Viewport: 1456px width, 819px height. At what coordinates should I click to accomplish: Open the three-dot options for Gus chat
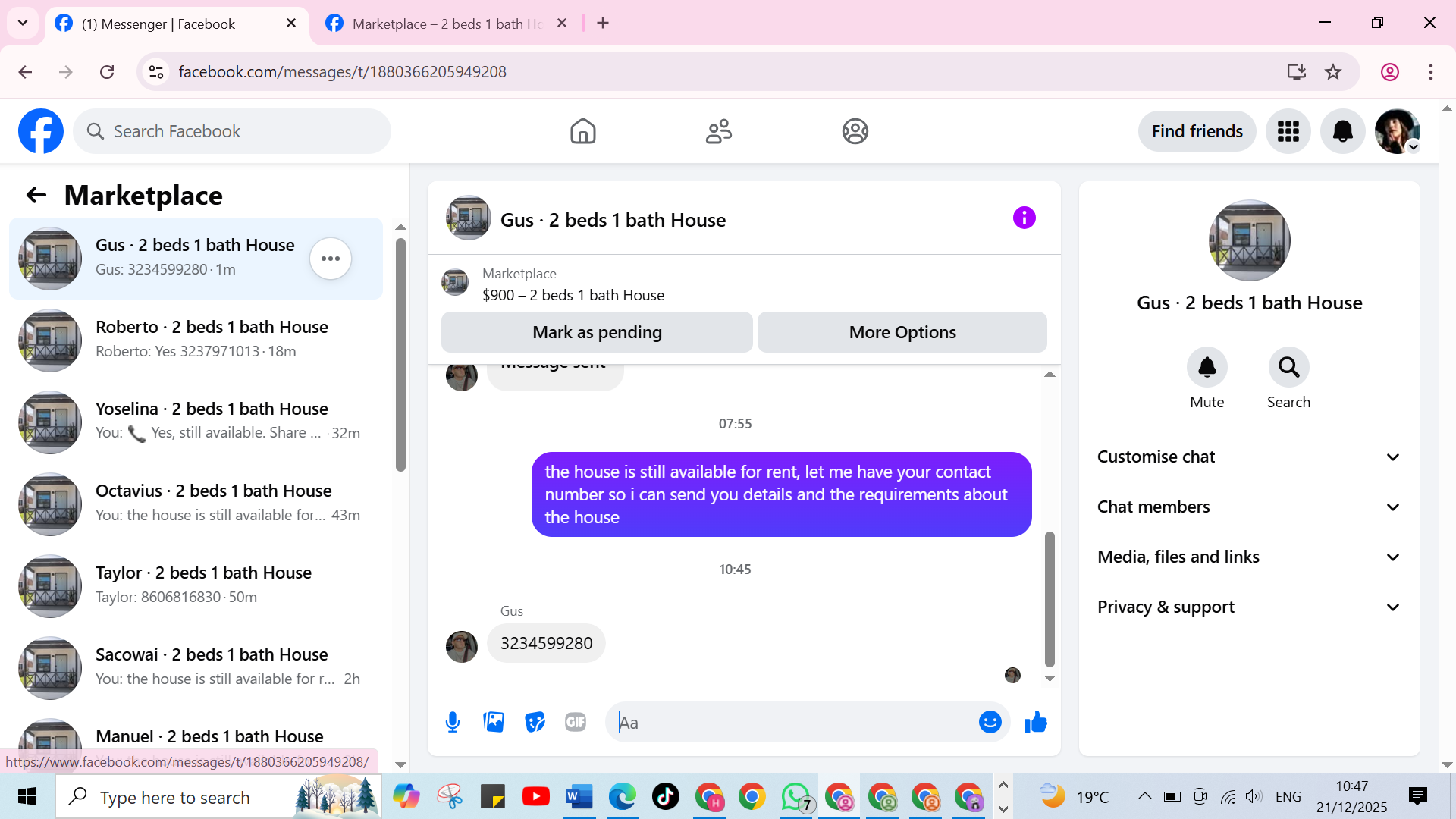331,259
